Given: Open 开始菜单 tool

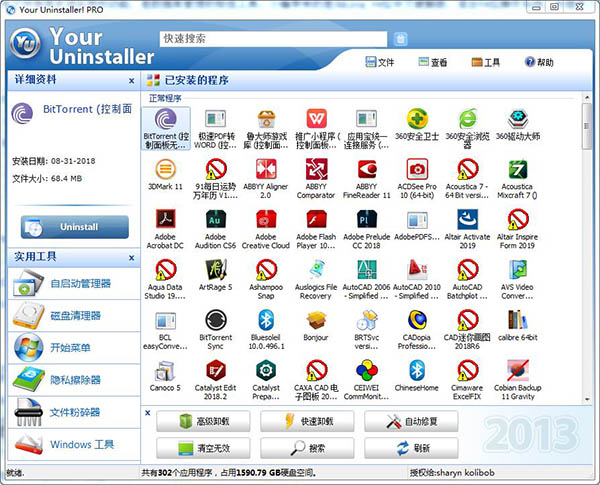Looking at the screenshot, I should pos(74,348).
